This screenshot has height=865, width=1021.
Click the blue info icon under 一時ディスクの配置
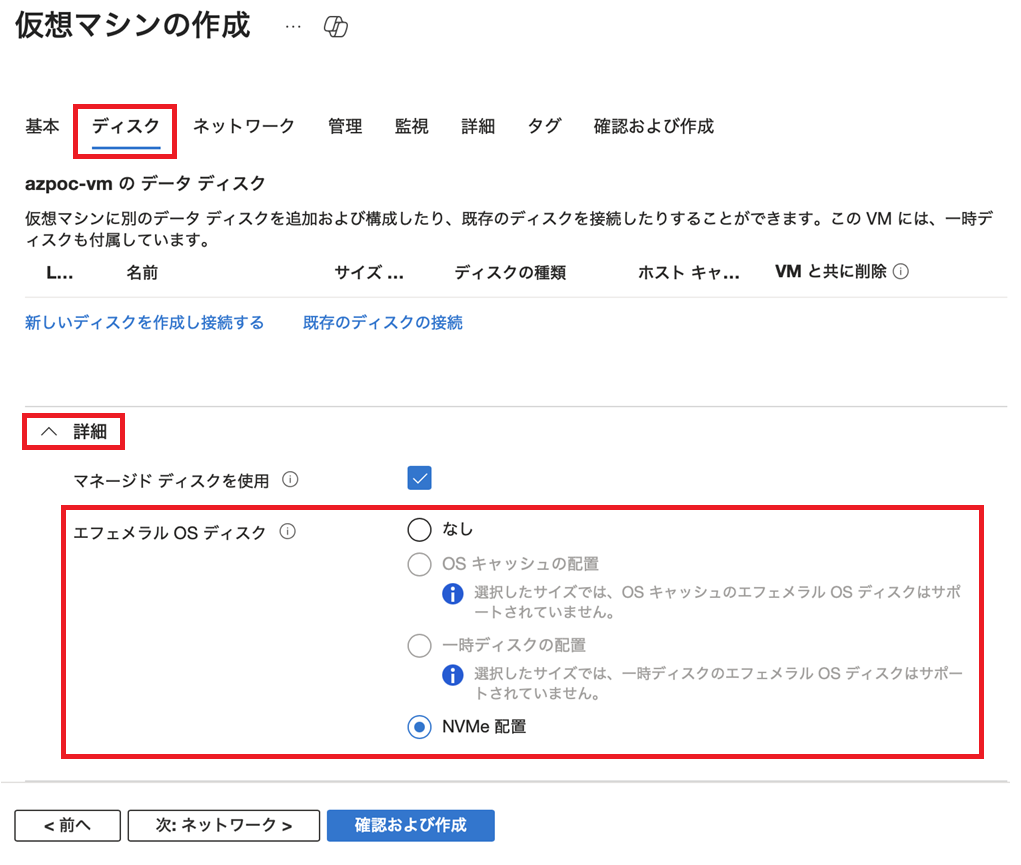[x=453, y=675]
